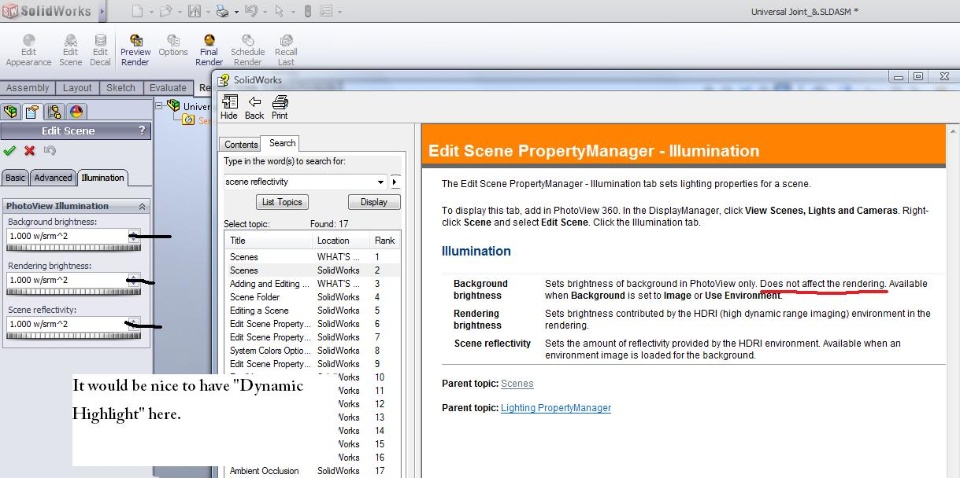Click the Save icon in top toolbar
Screen dimensions: 960x478
tap(193, 11)
